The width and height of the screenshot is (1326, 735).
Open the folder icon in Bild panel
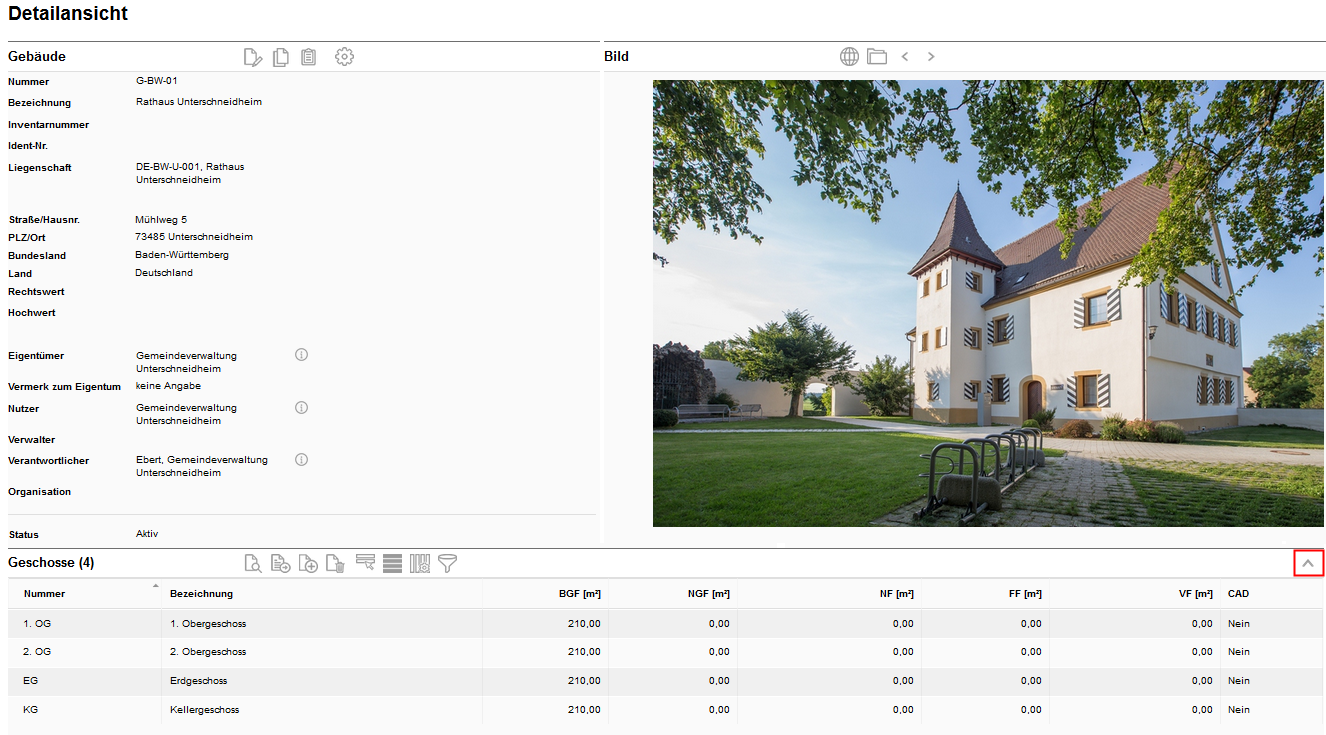877,57
